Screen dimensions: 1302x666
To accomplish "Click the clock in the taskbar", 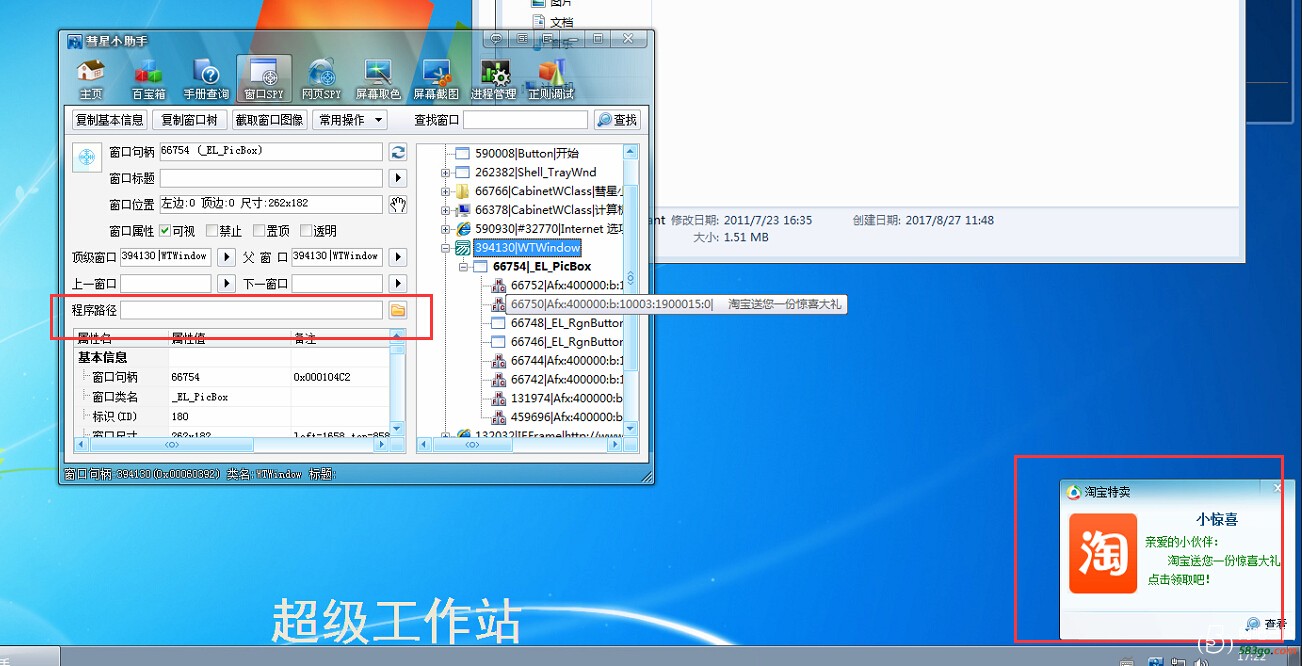I will (1250, 659).
